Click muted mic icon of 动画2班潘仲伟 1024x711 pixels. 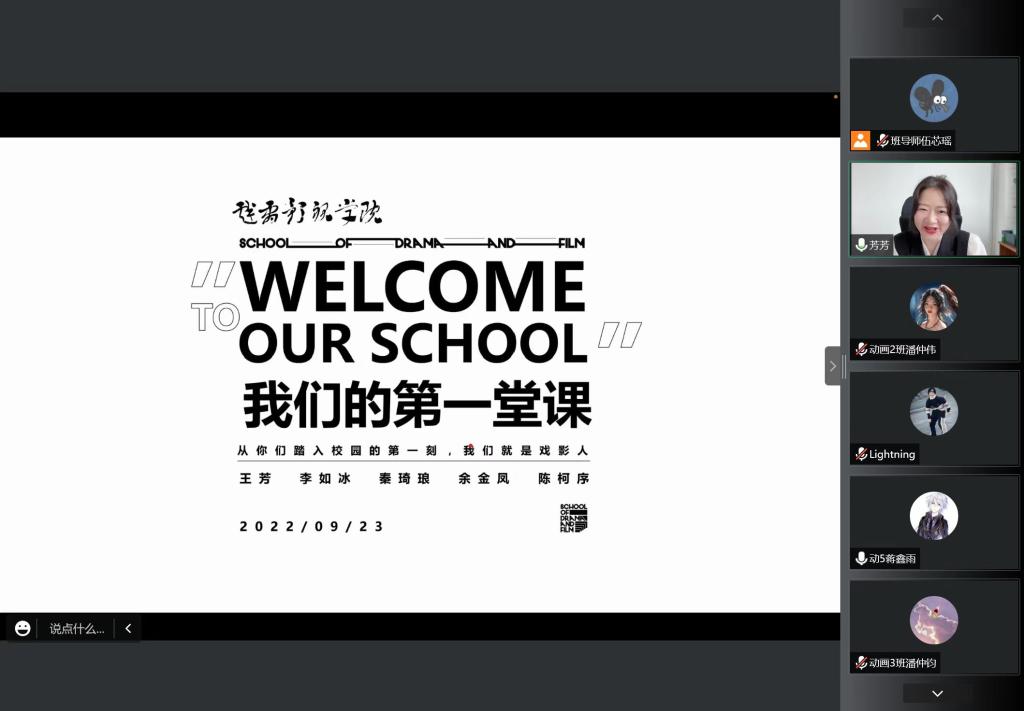[x=861, y=349]
